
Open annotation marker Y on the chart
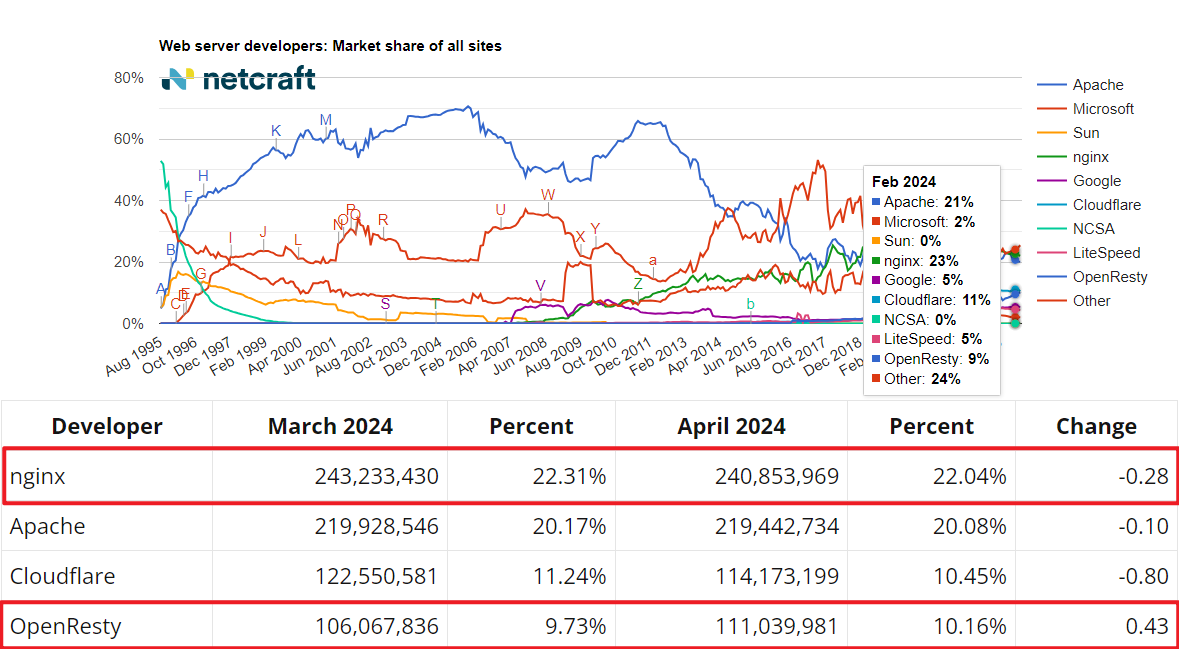(596, 229)
